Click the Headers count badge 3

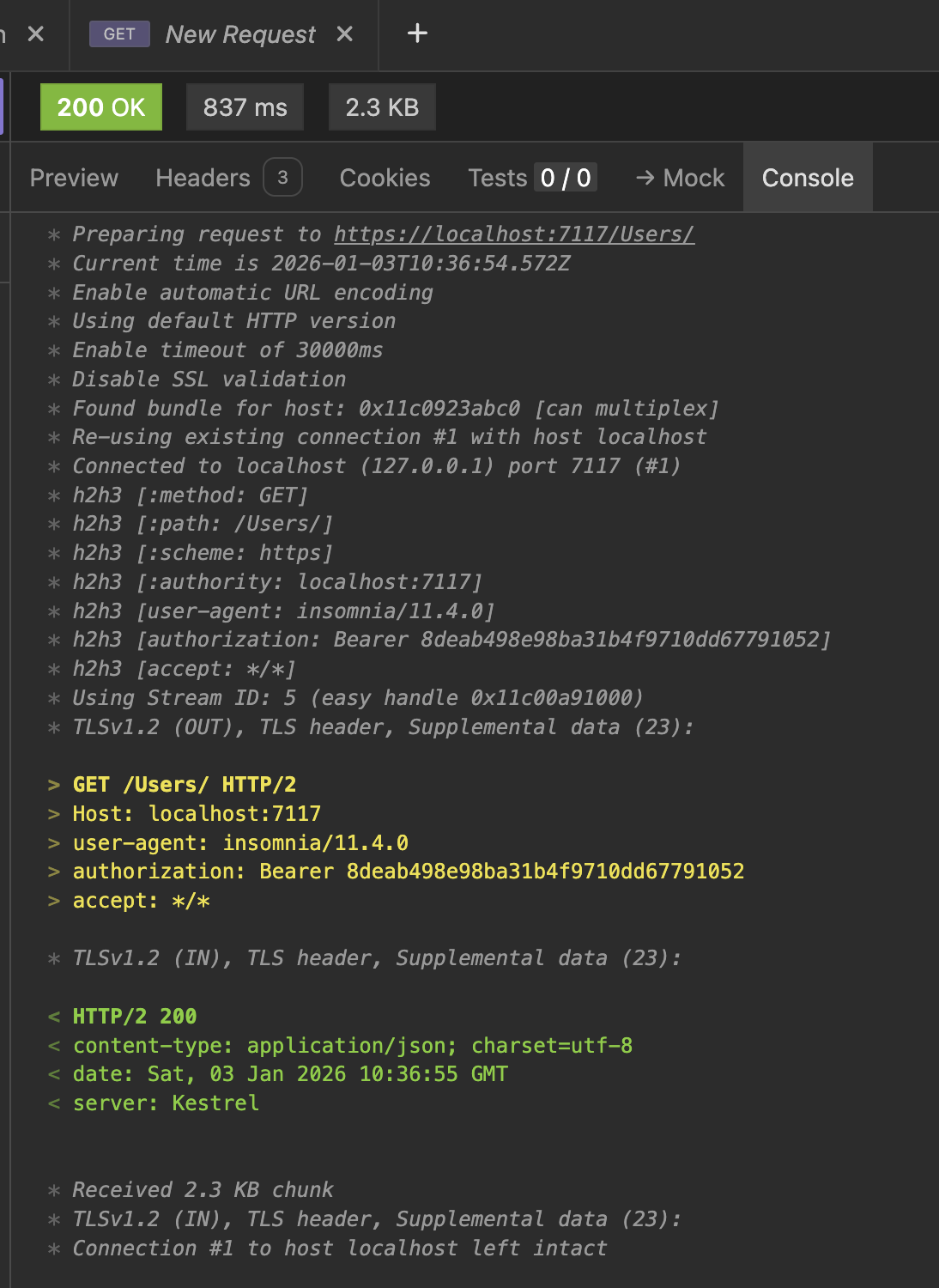[x=282, y=178]
